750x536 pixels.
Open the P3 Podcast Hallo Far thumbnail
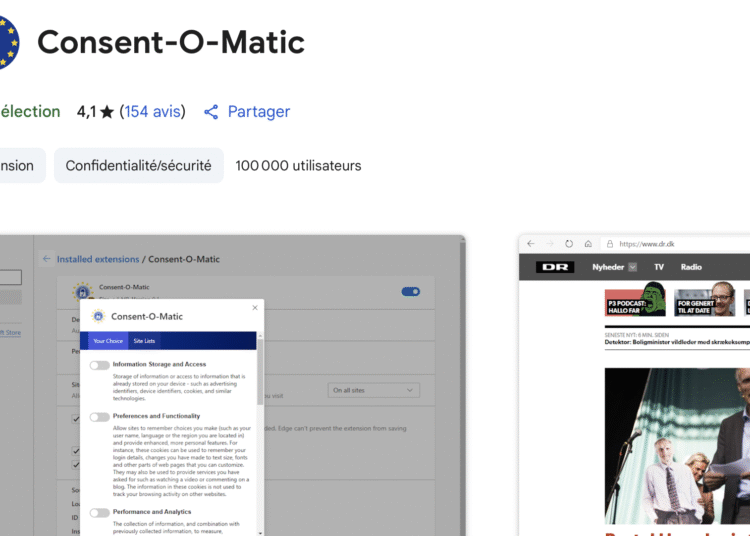point(635,299)
